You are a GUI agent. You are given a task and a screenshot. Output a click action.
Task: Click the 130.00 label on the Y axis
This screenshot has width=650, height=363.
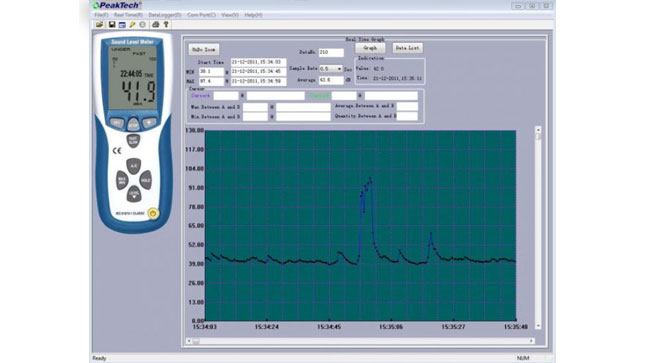[194, 130]
